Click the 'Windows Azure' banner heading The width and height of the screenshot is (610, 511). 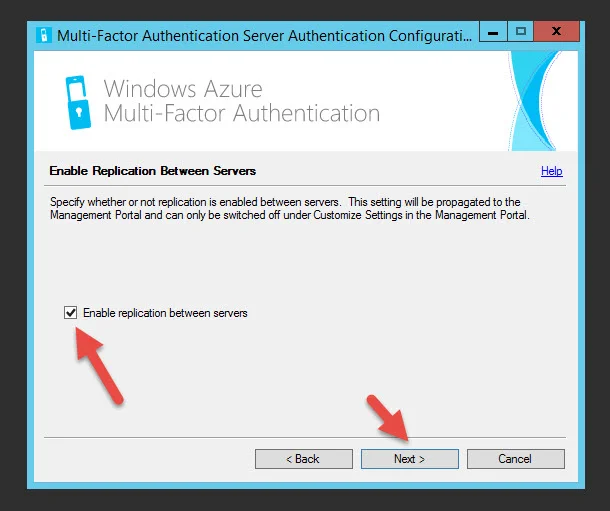(183, 89)
